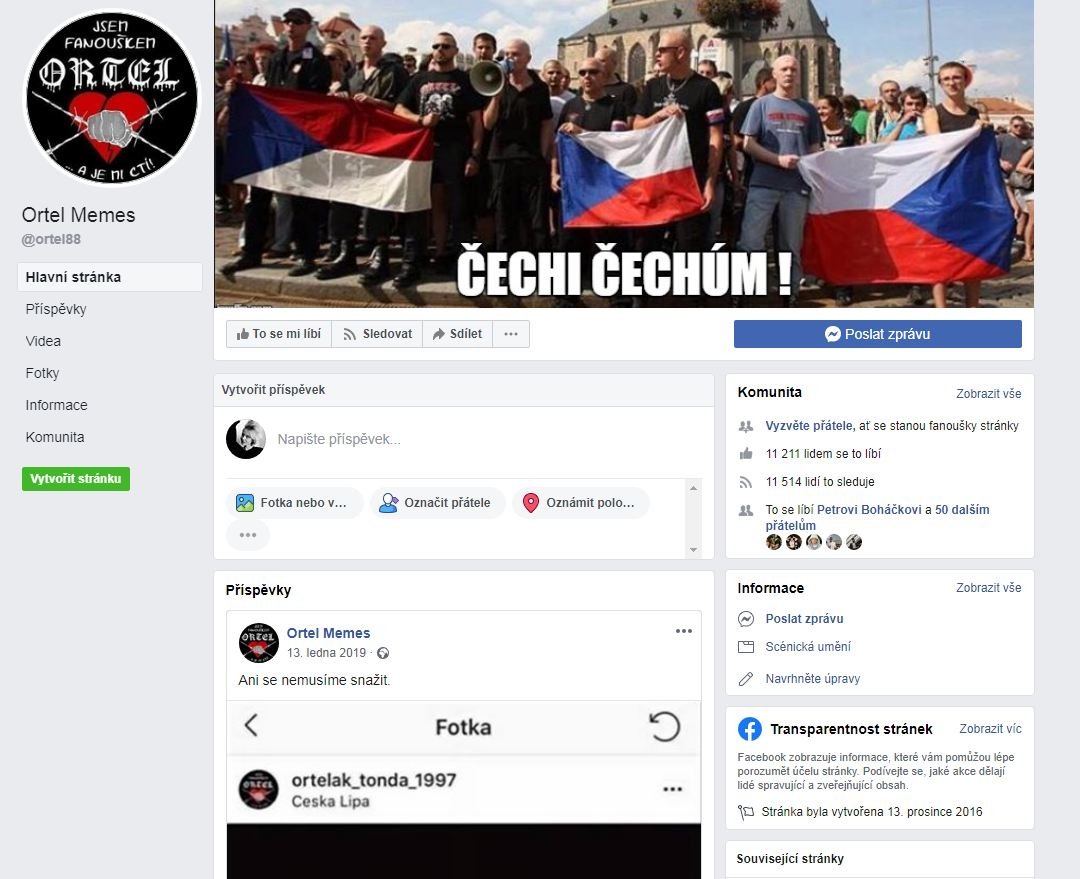
Task: Click the back arrow in the Fotka header
Action: 251,725
